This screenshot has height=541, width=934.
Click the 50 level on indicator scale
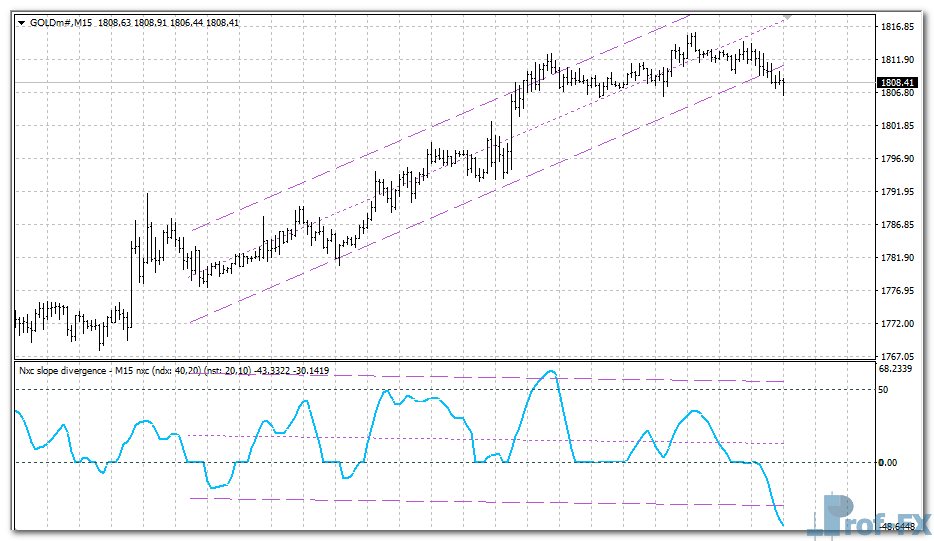point(884,389)
